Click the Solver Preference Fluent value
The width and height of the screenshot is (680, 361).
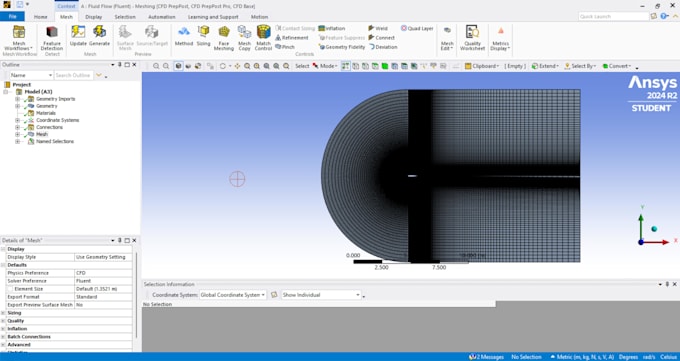pyautogui.click(x=103, y=281)
